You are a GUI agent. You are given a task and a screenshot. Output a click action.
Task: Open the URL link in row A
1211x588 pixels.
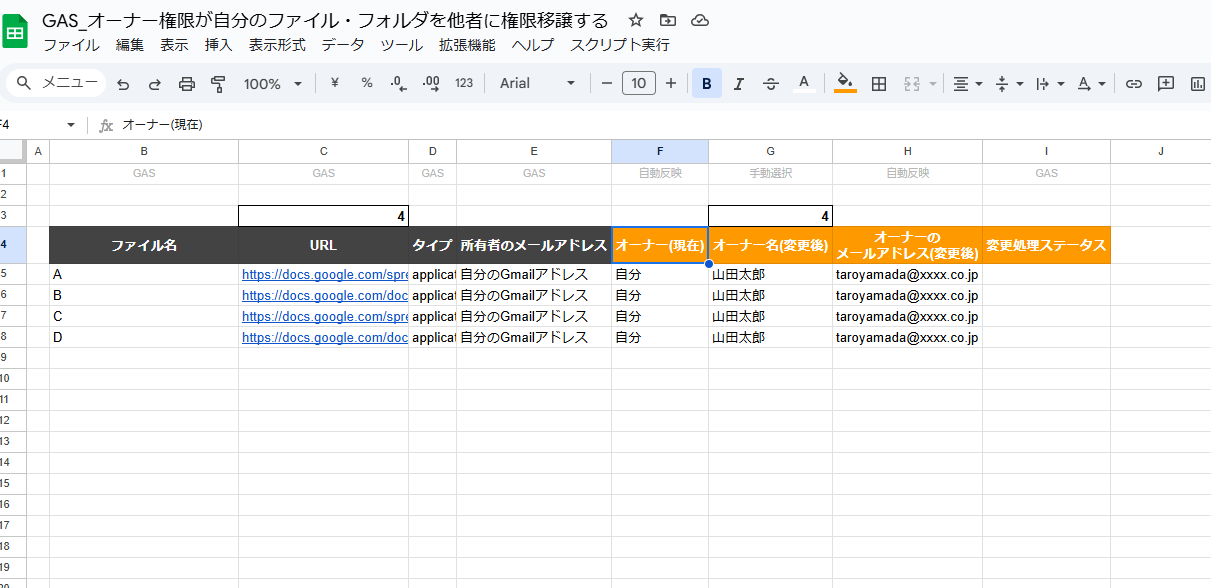324,274
